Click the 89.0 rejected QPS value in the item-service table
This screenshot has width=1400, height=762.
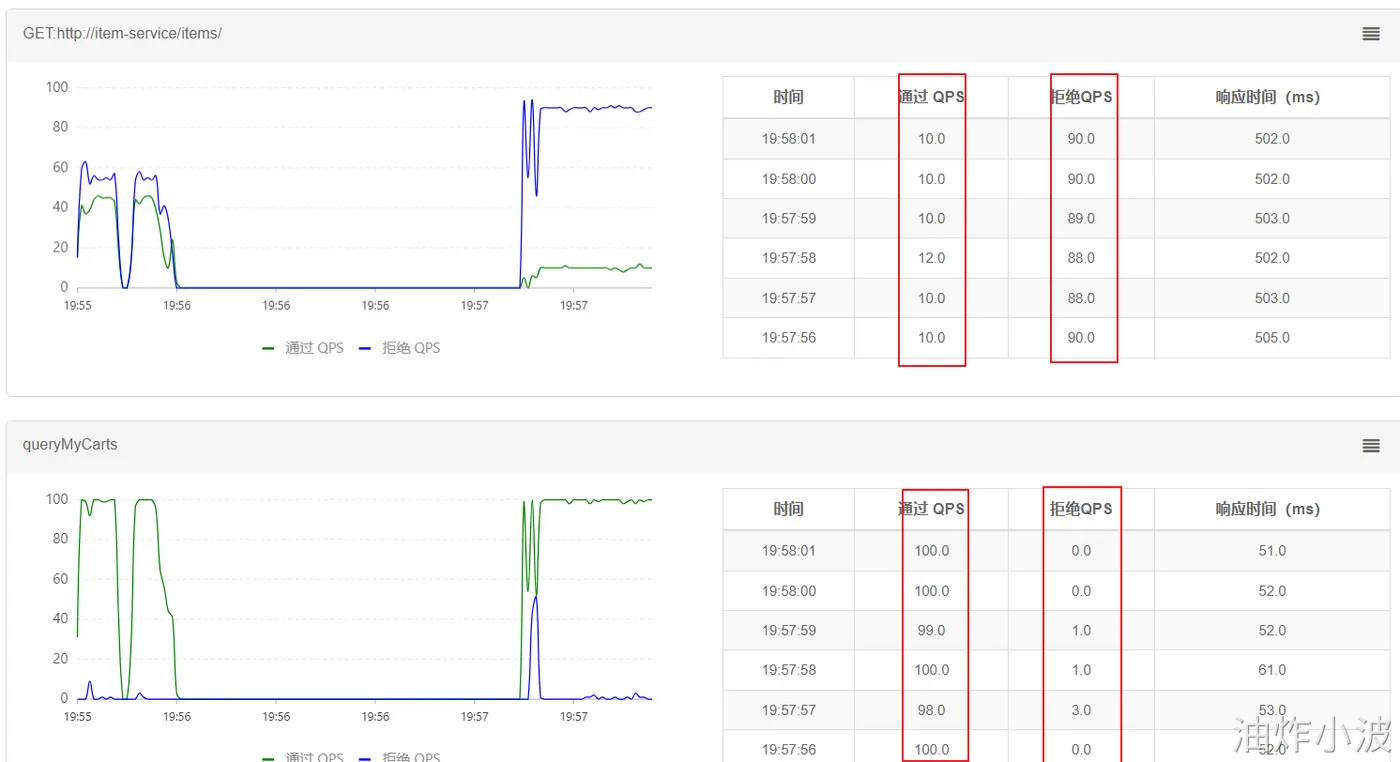(1081, 218)
